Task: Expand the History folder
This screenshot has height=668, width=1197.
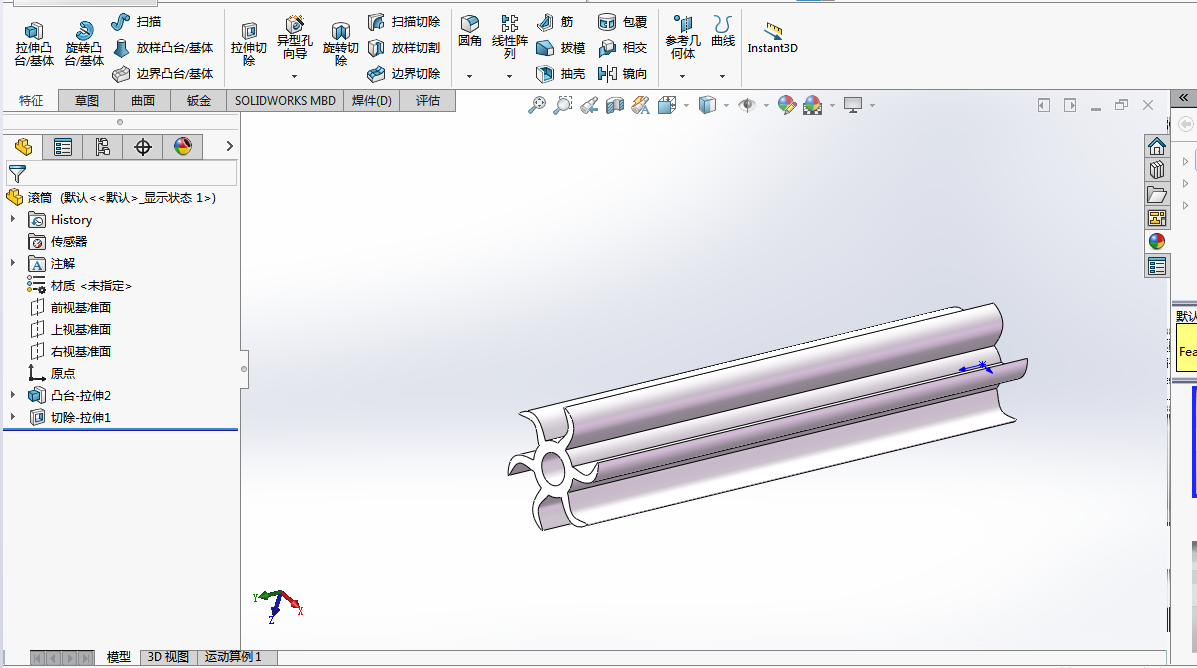Action: [13, 219]
